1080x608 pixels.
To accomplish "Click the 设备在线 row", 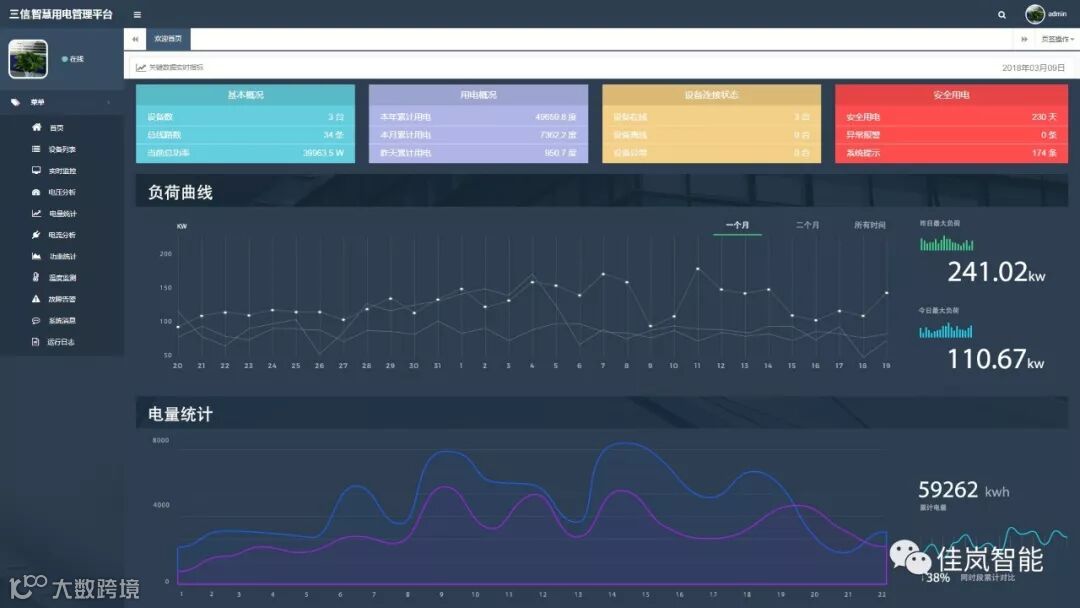I will 712,117.
